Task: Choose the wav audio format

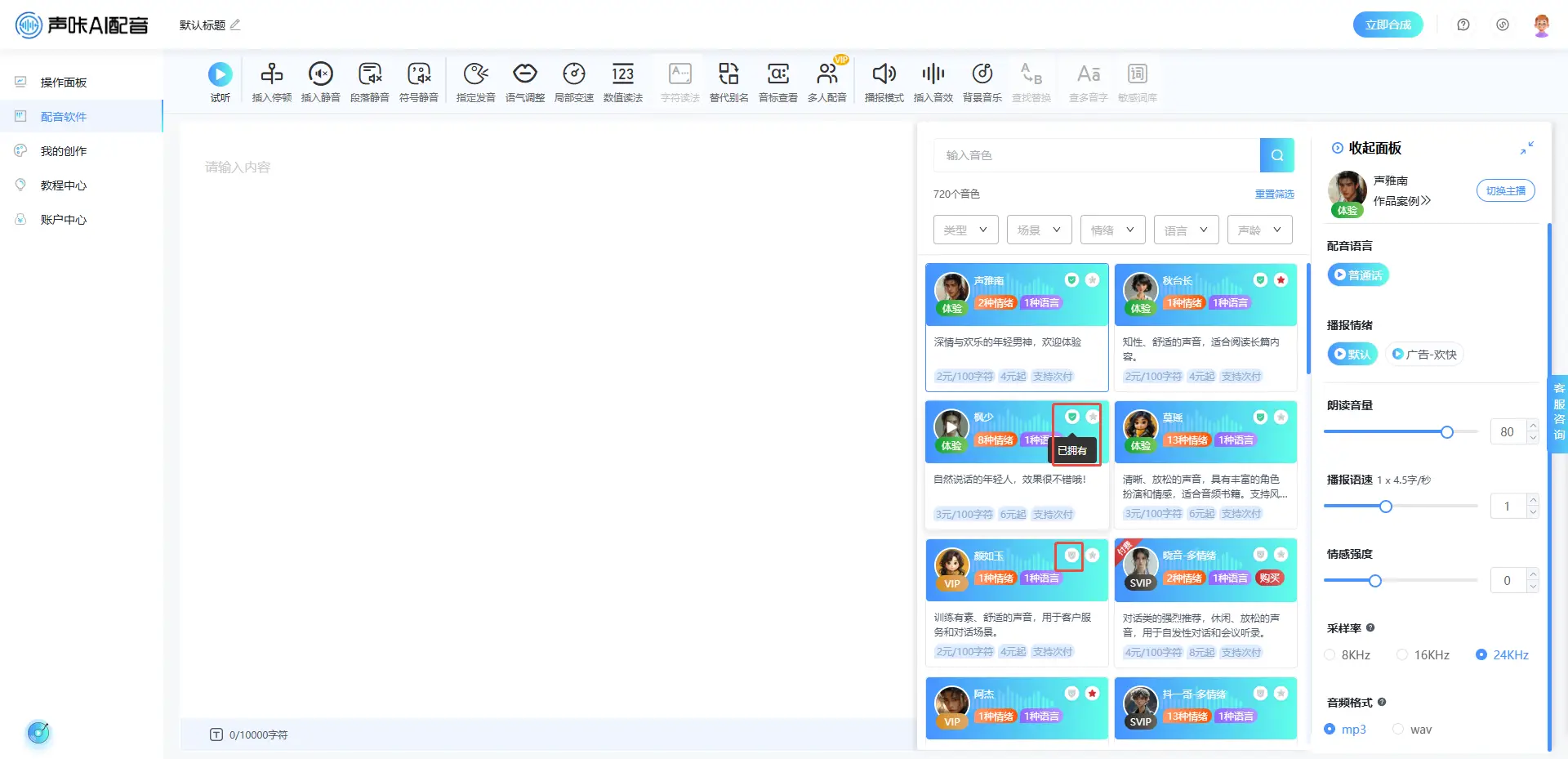Action: (x=1398, y=730)
